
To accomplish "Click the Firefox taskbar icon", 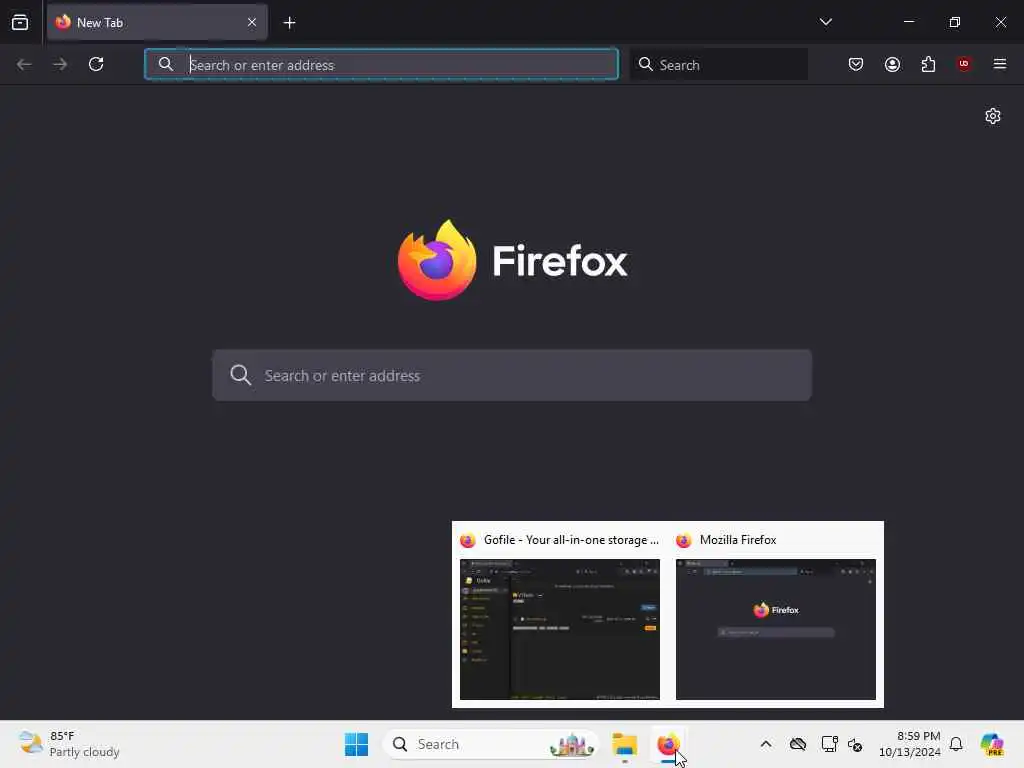I will [667, 744].
